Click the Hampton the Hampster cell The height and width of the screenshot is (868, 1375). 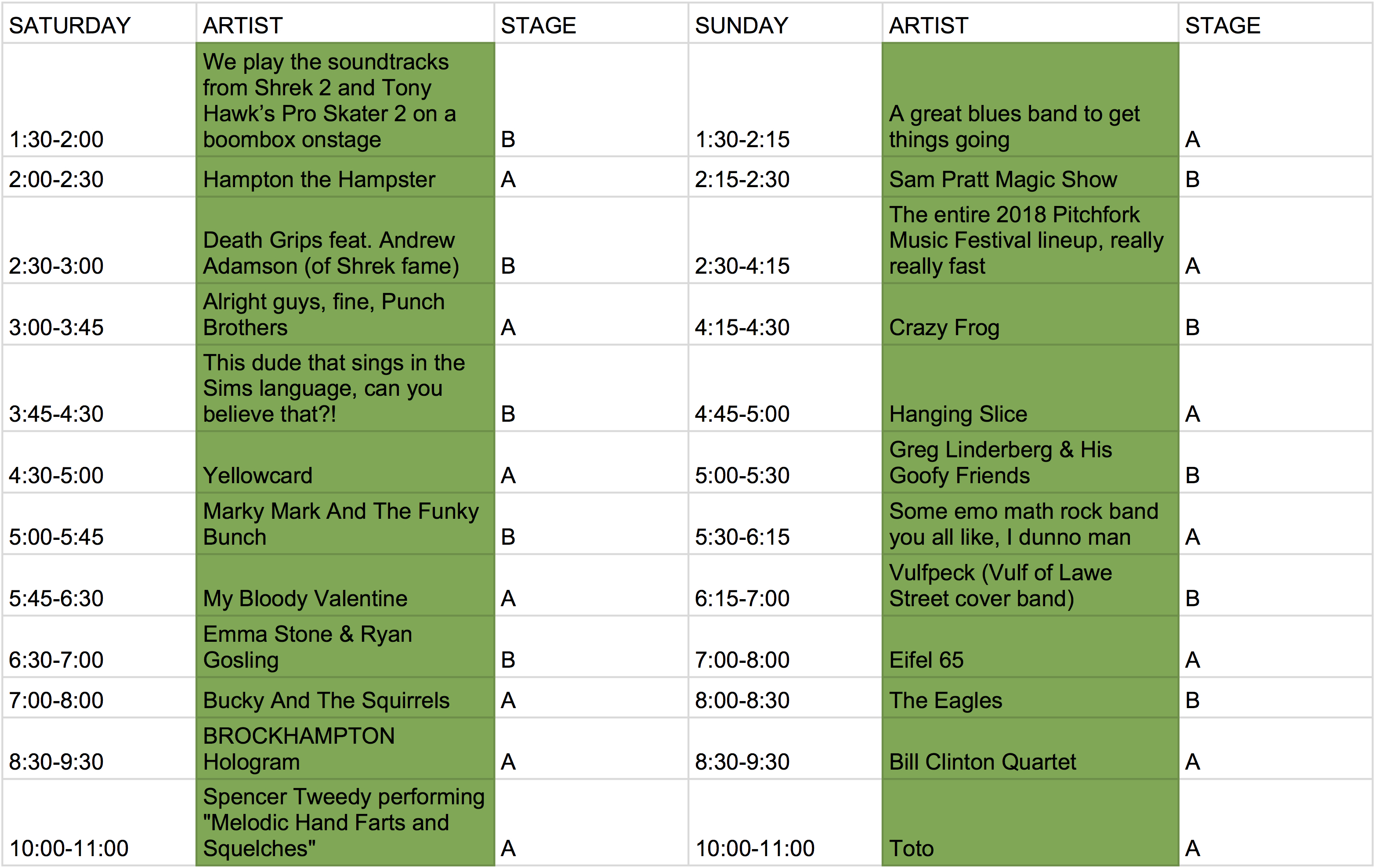[345, 177]
